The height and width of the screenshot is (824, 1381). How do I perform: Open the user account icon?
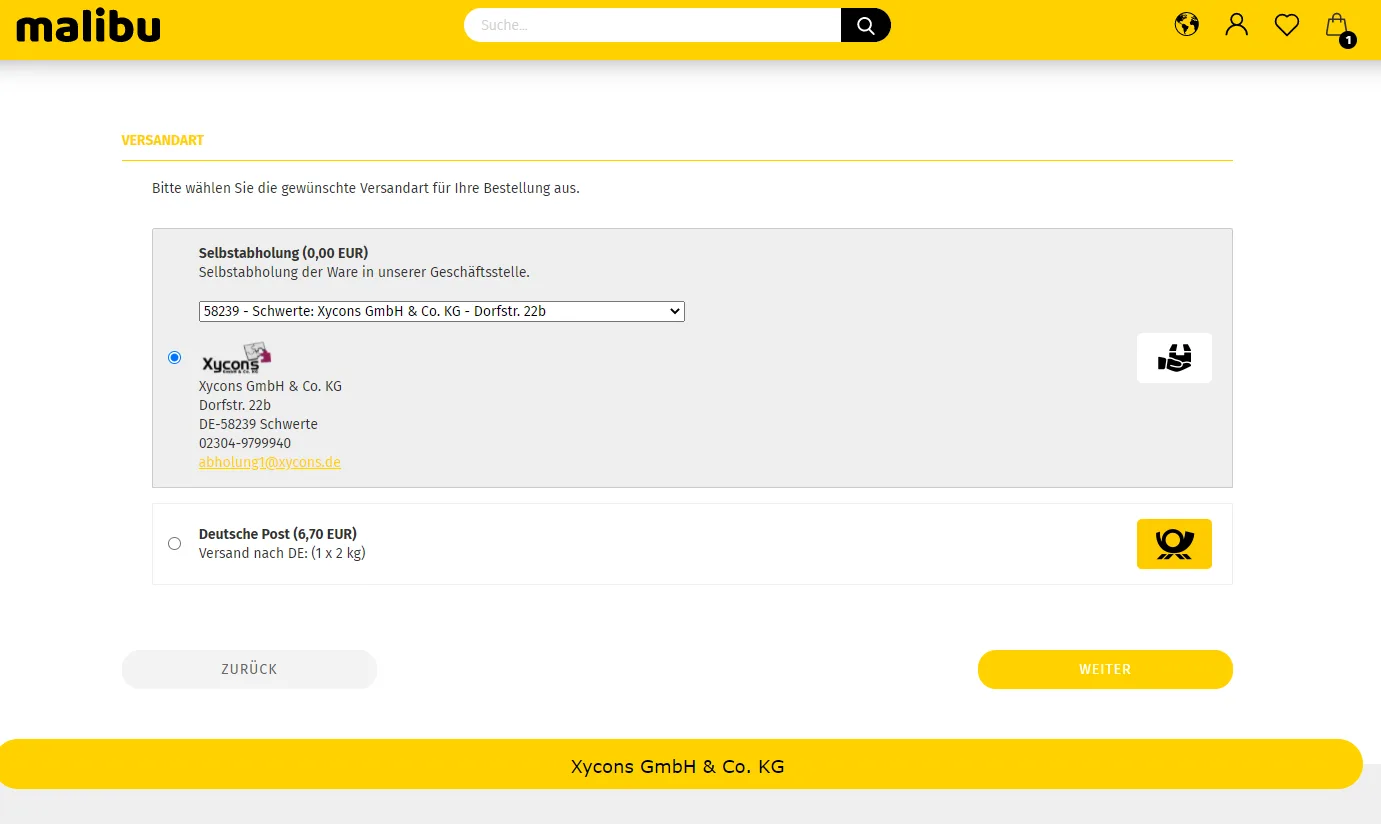pos(1237,24)
